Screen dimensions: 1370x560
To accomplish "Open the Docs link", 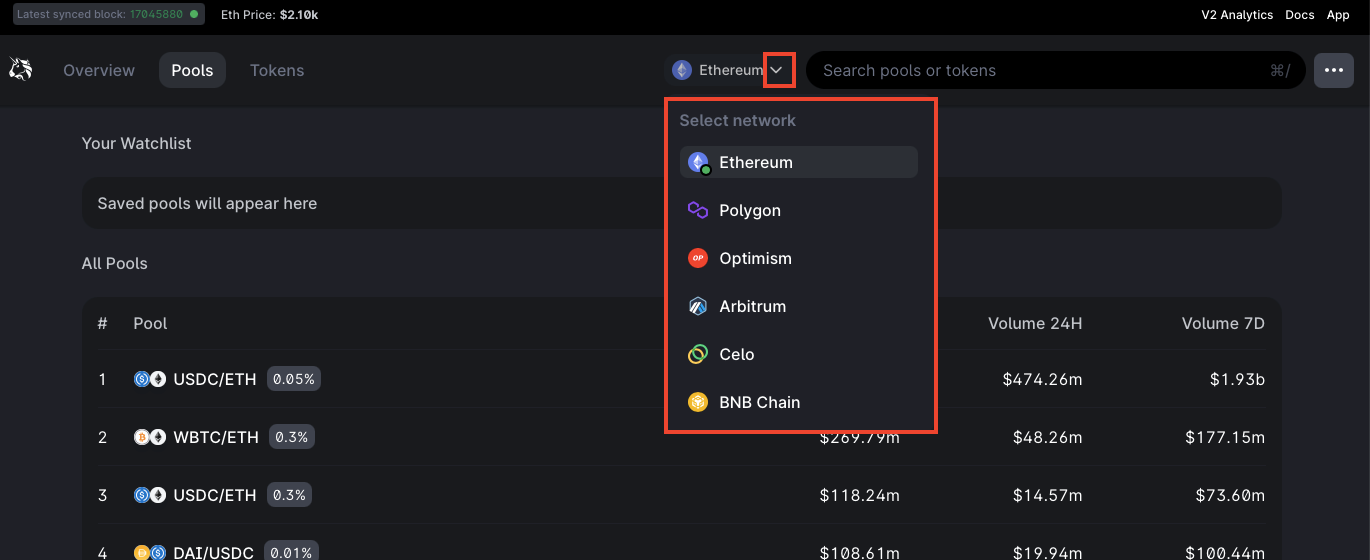I will [x=1300, y=15].
